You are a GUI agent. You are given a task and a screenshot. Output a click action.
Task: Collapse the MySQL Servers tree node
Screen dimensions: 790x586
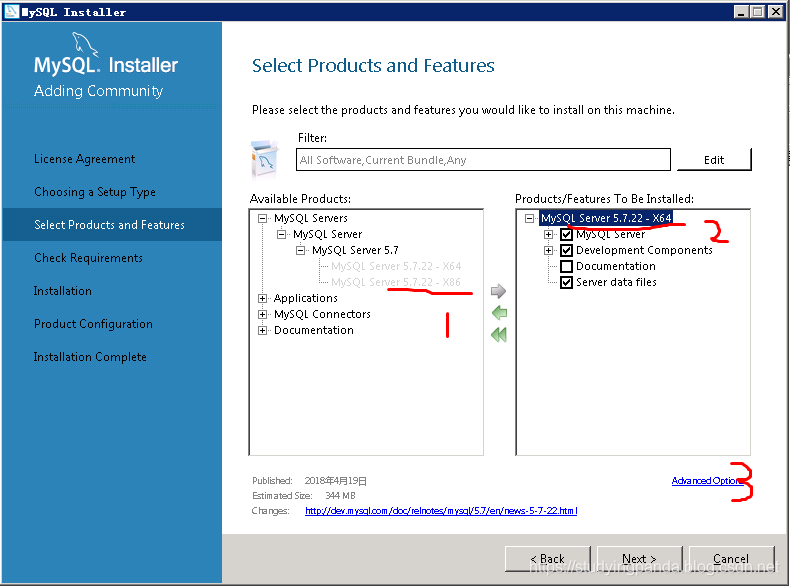pos(262,218)
